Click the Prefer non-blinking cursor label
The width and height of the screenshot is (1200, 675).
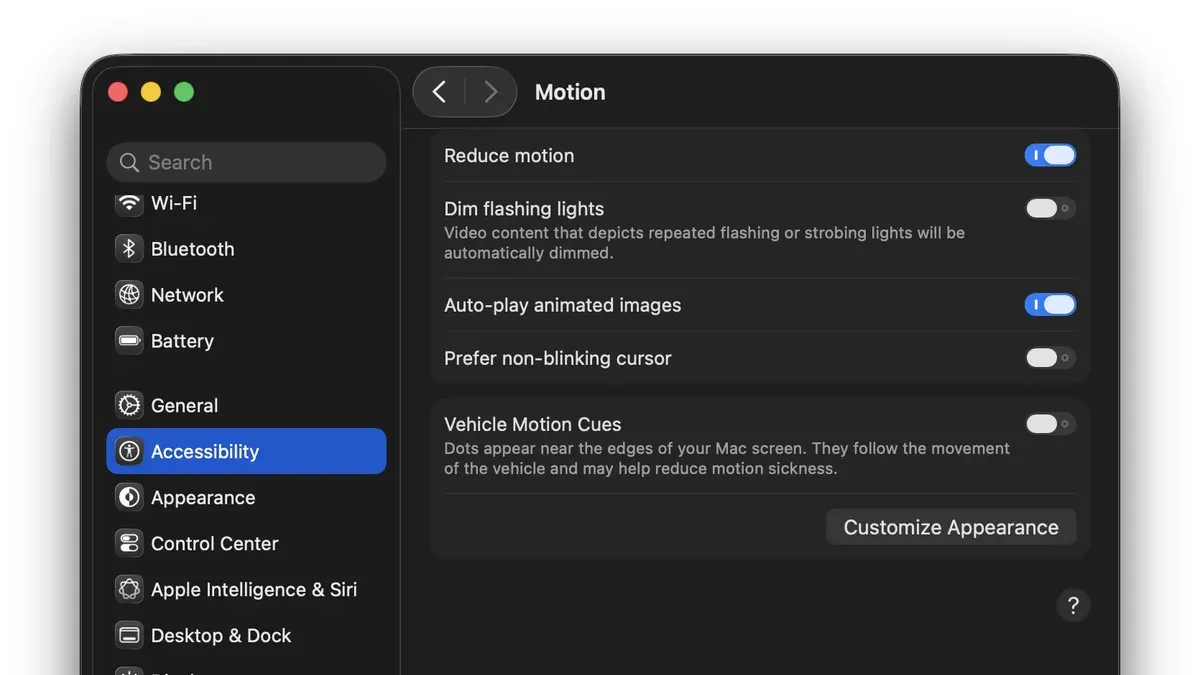558,359
